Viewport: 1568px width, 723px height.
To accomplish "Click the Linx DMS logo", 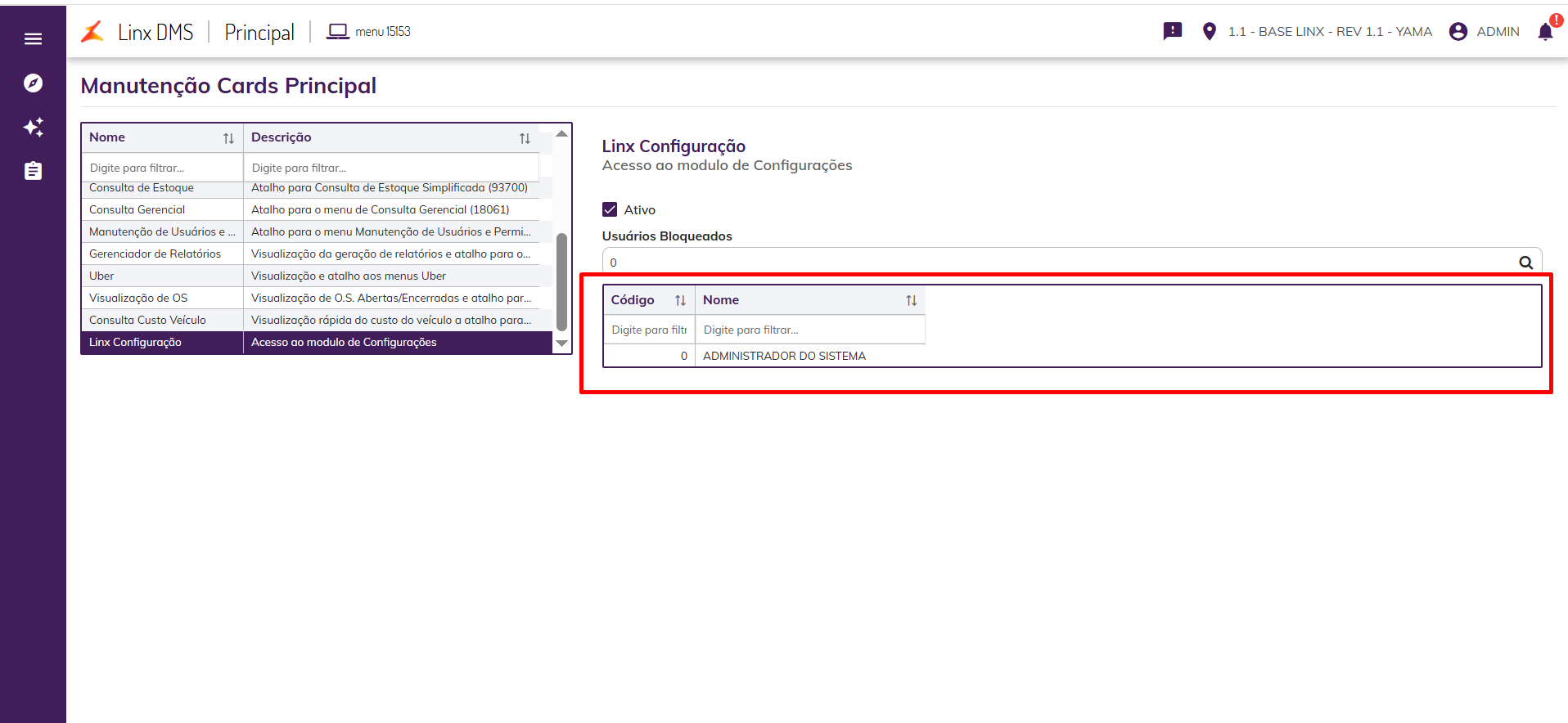I will [x=92, y=32].
